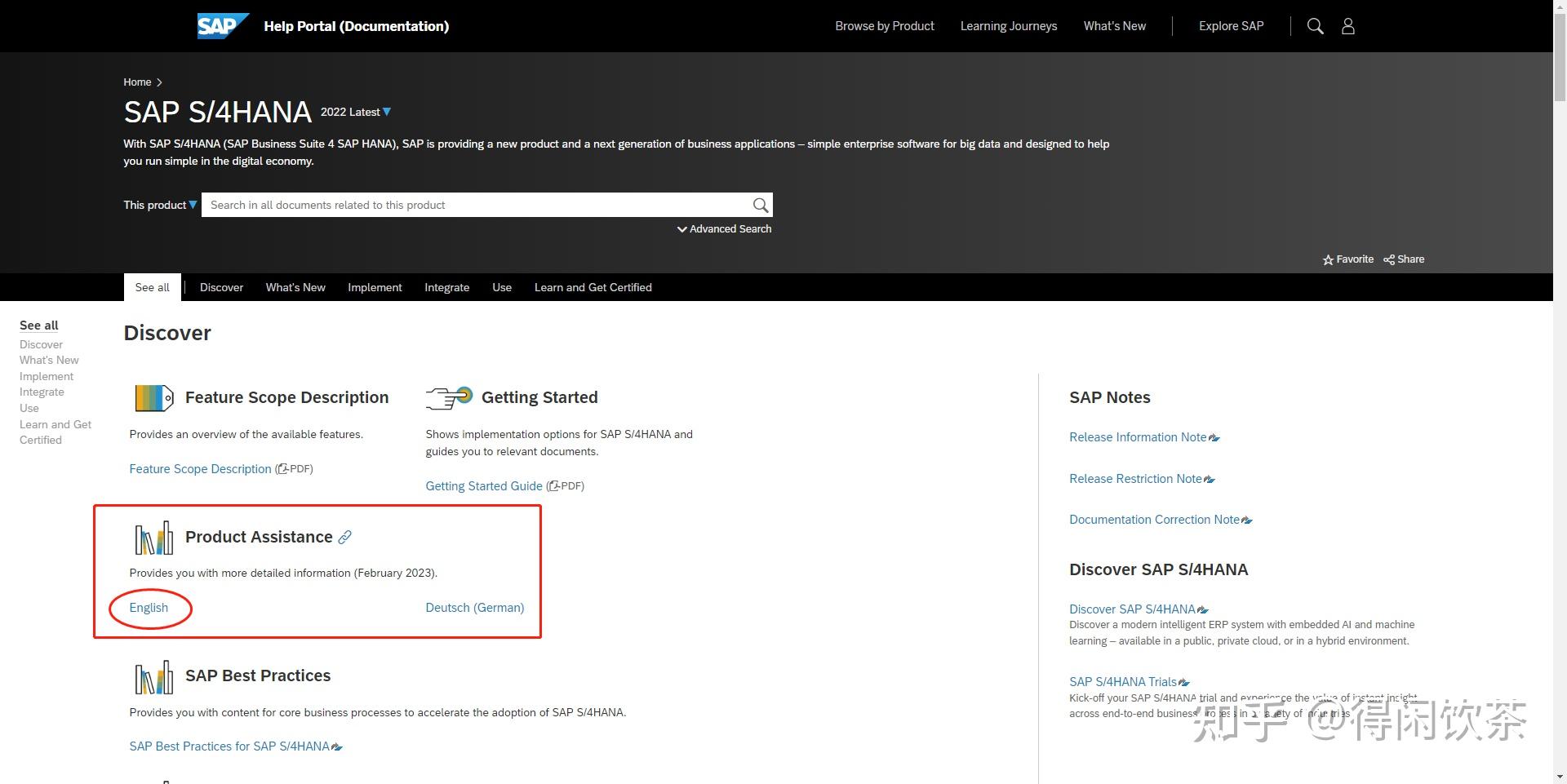Click inside the document search field

482,205
